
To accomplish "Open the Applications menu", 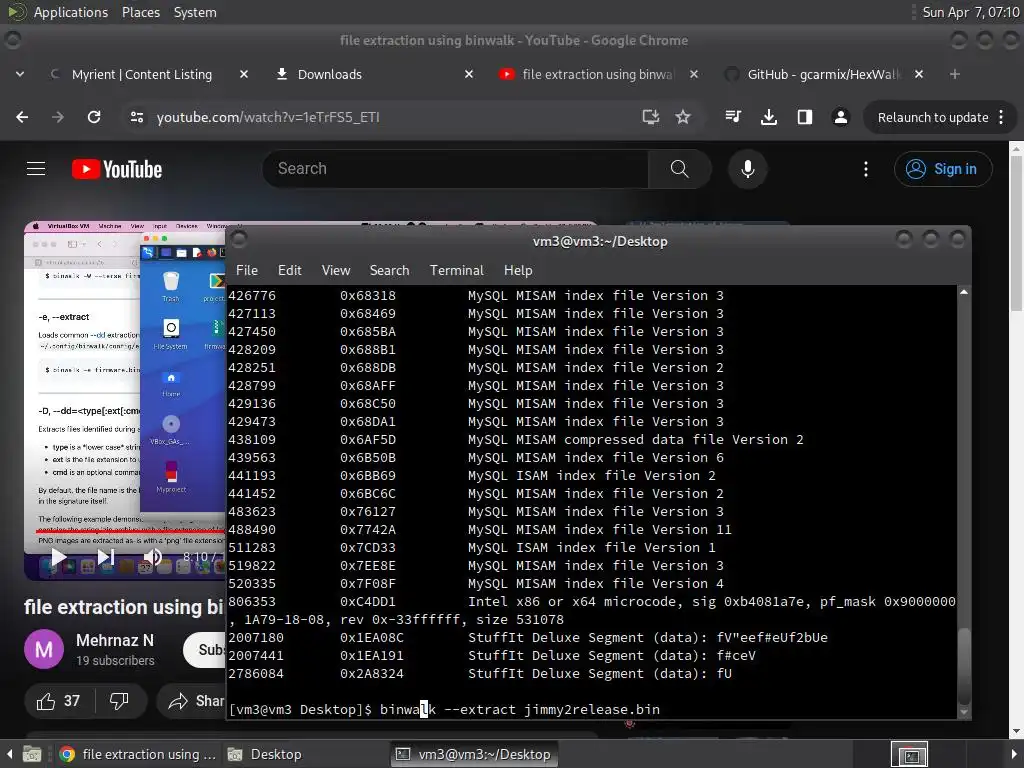I will click(x=71, y=12).
